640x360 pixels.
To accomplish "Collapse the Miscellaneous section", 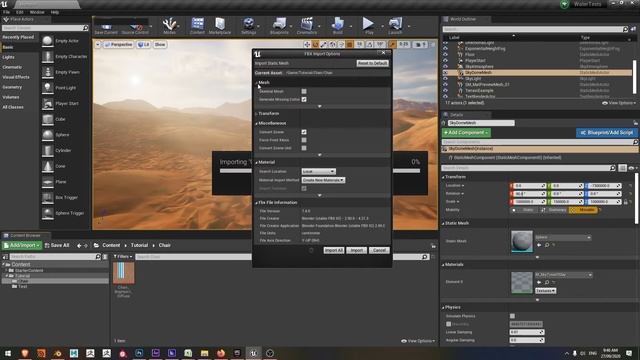I will [256, 123].
